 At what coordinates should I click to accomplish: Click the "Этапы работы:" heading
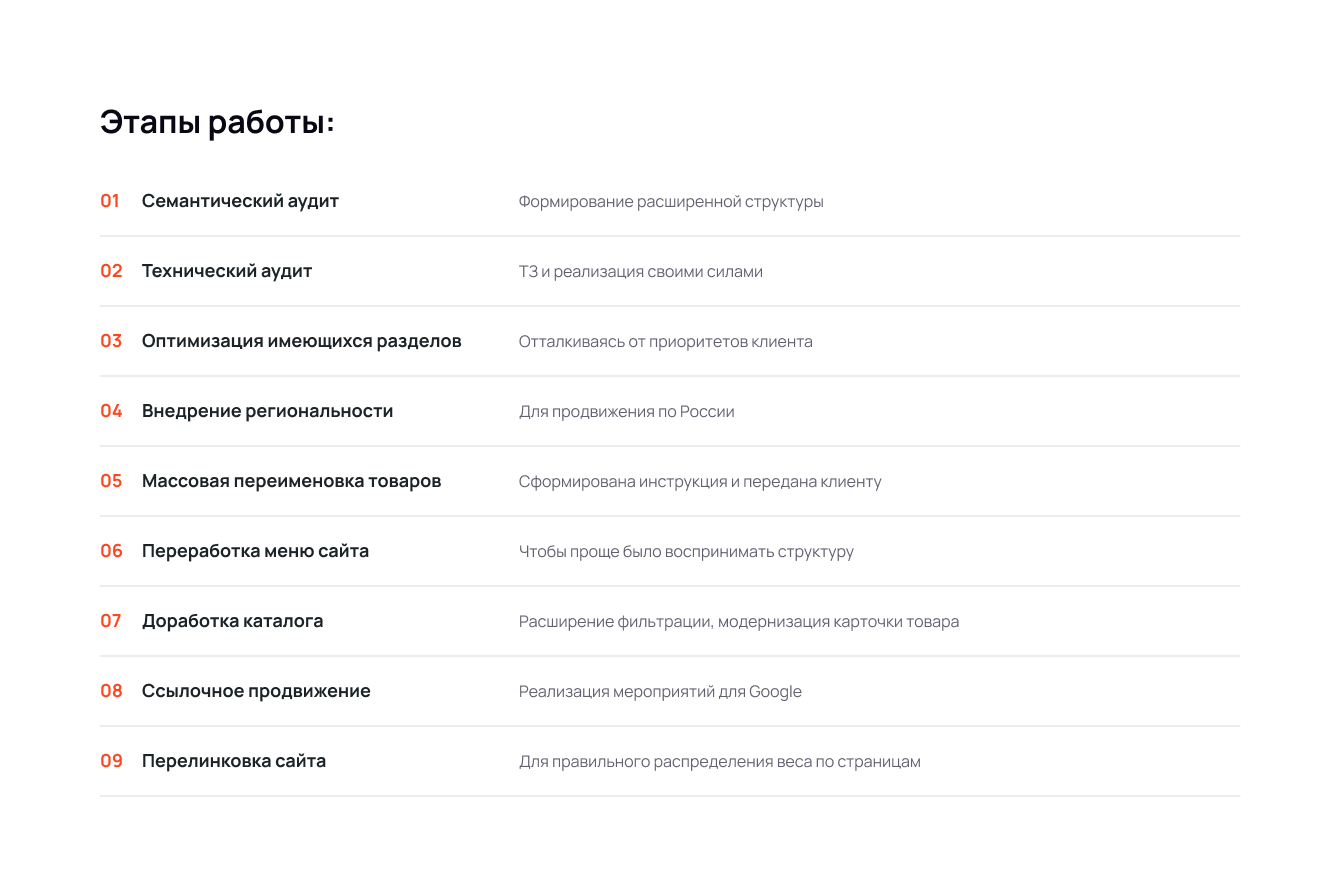click(217, 124)
